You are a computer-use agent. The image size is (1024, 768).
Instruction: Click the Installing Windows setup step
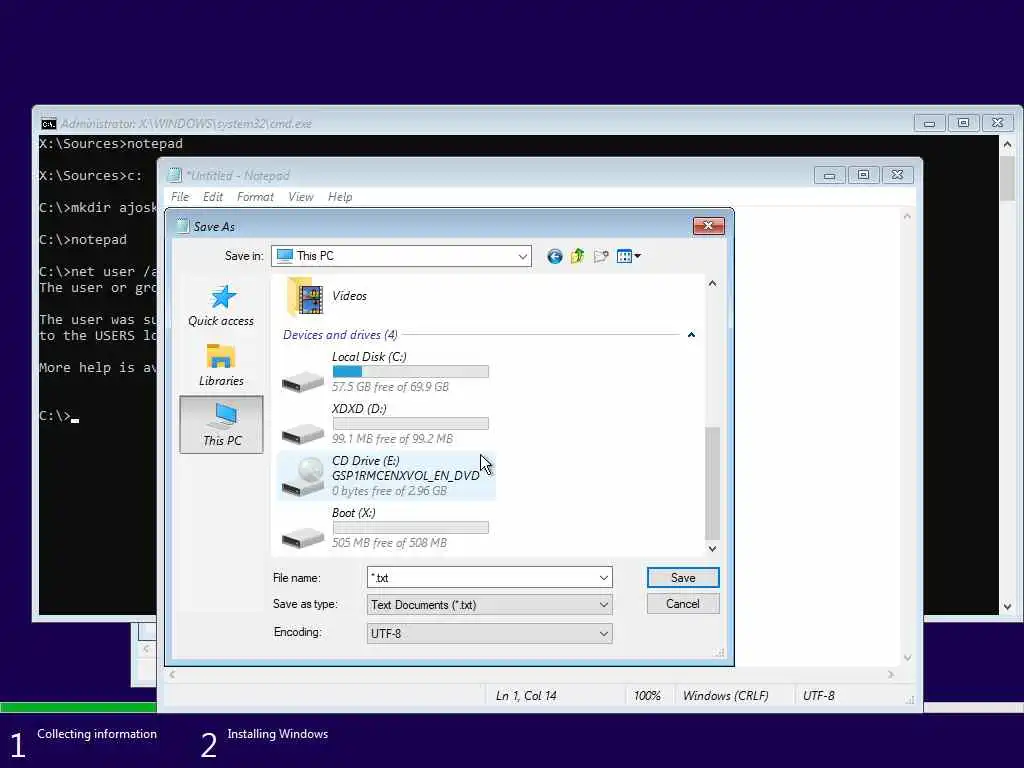pyautogui.click(x=278, y=734)
